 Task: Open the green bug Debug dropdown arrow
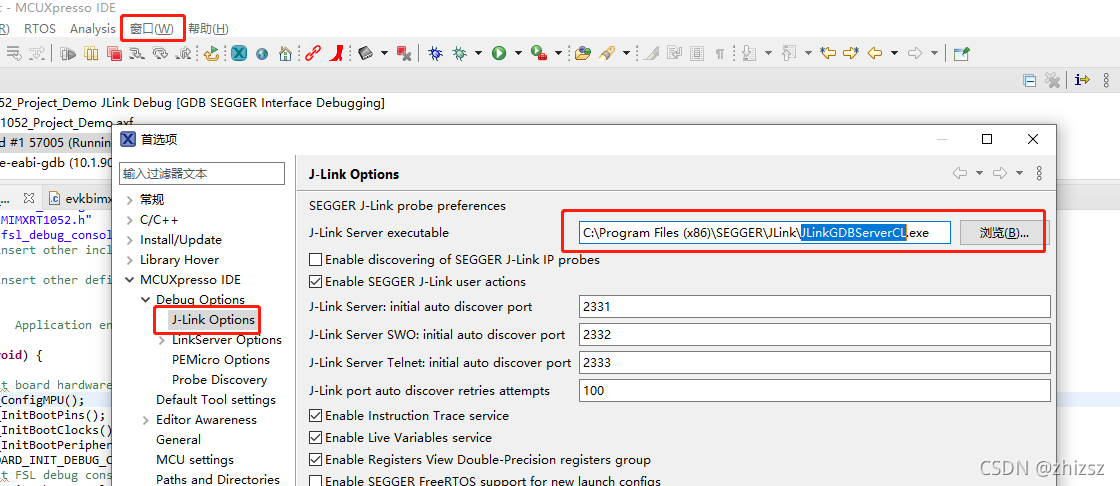coord(478,53)
